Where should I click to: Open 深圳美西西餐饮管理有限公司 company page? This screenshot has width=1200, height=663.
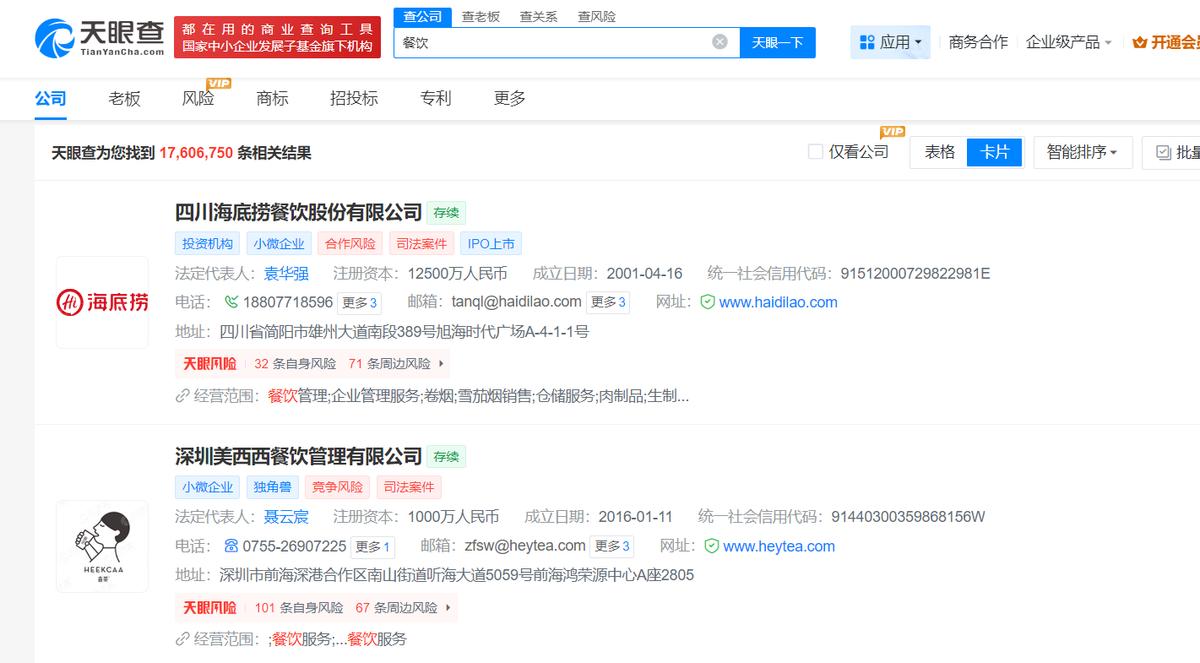click(x=299, y=456)
